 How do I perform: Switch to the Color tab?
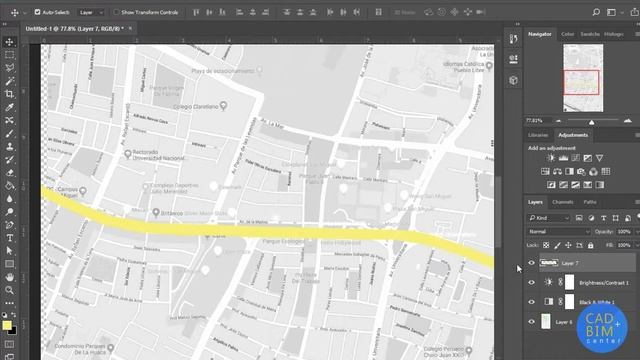click(x=567, y=34)
